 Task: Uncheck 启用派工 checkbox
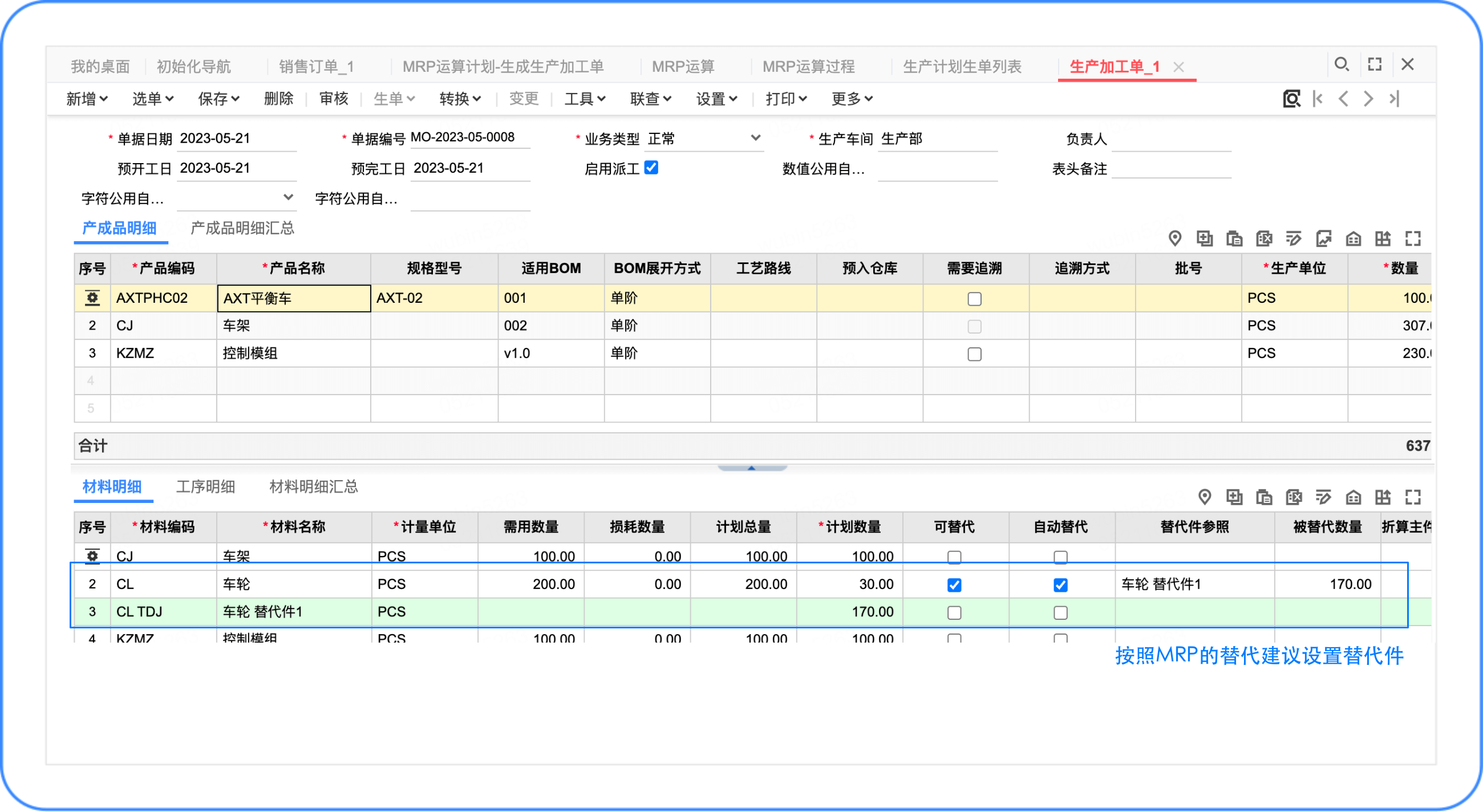click(653, 168)
